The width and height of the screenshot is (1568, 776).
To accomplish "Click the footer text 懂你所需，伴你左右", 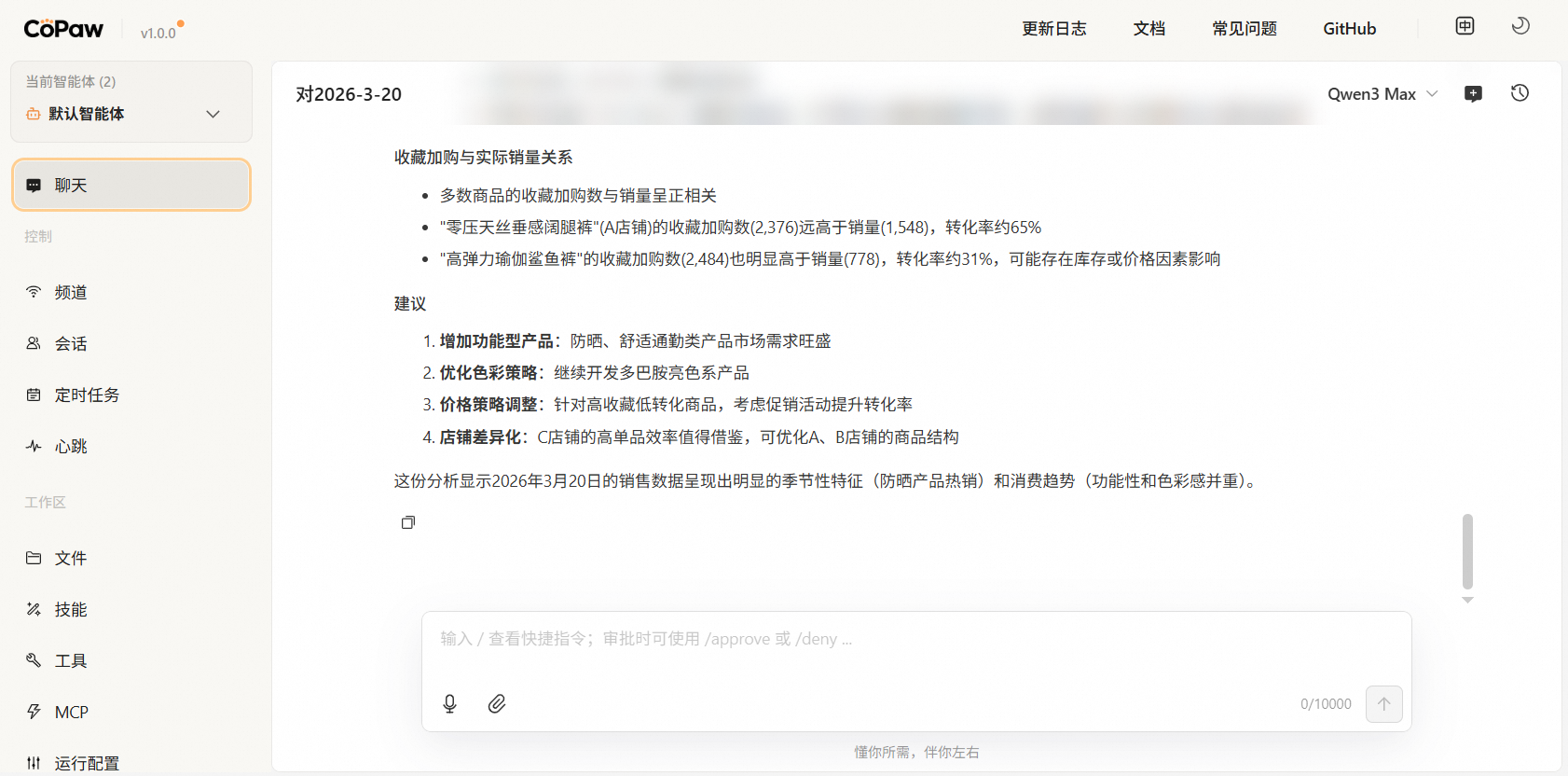I will pyautogui.click(x=916, y=752).
